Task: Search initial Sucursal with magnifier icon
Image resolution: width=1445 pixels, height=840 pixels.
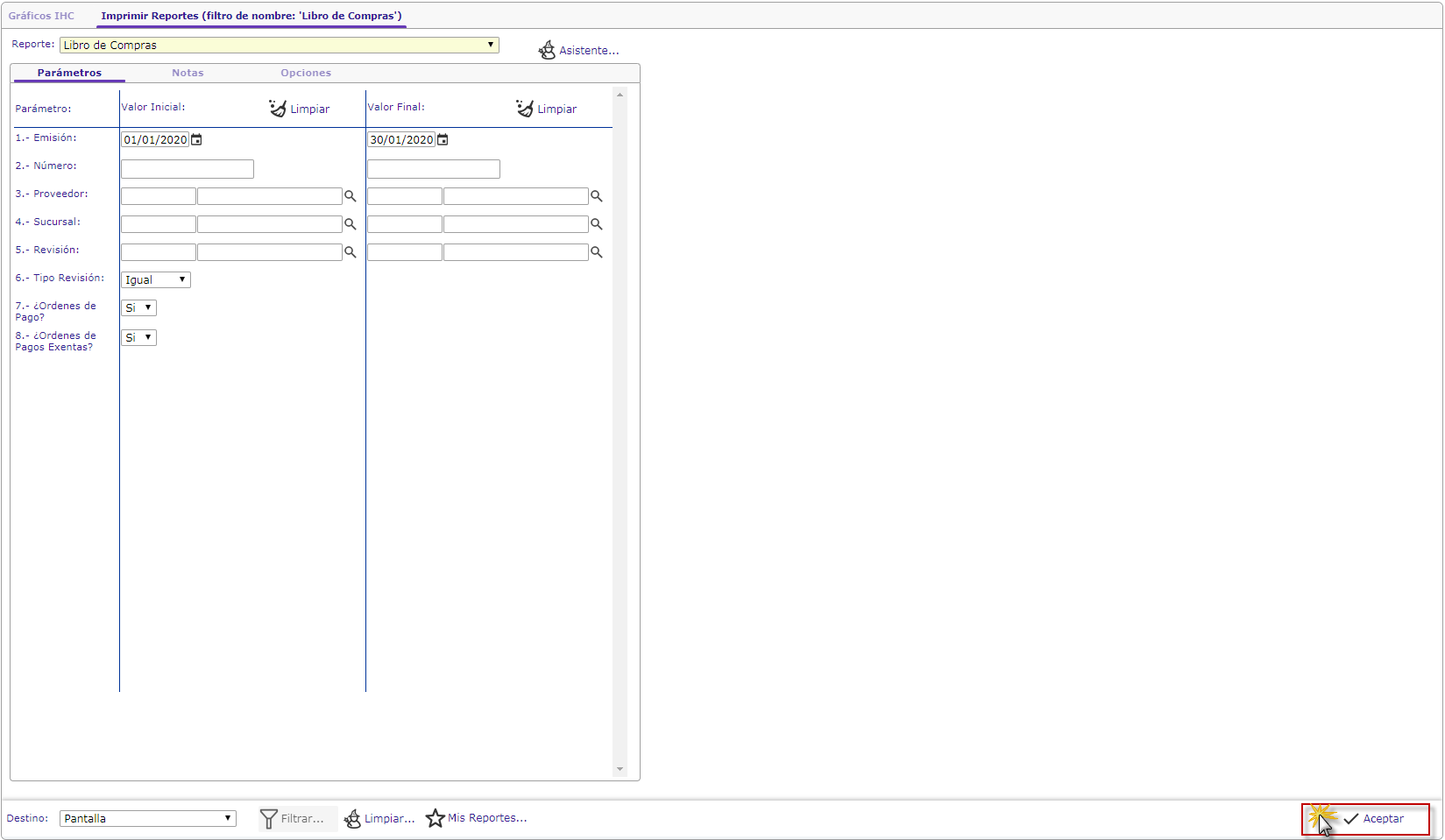Action: (351, 224)
